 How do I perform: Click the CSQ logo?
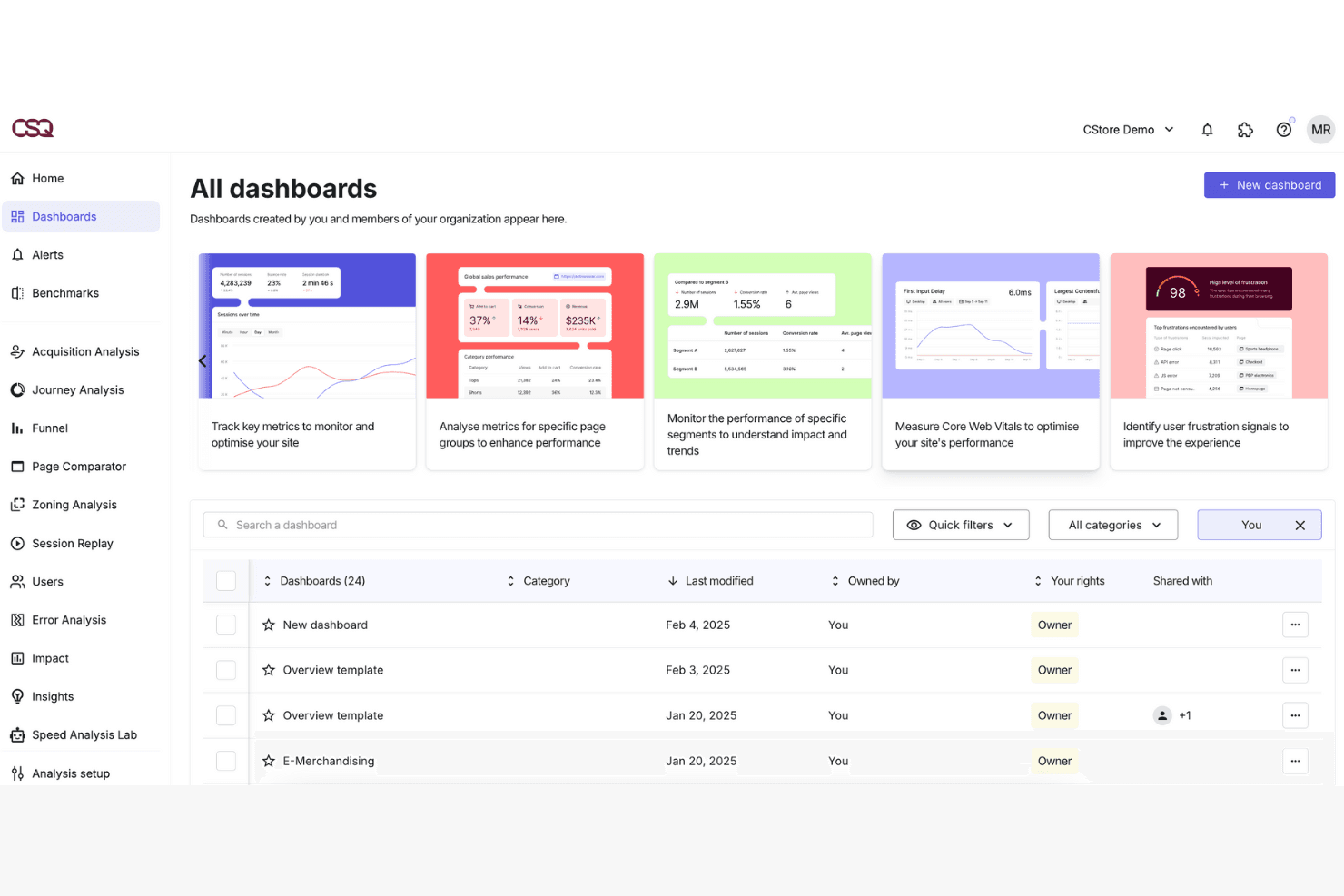pyautogui.click(x=33, y=128)
